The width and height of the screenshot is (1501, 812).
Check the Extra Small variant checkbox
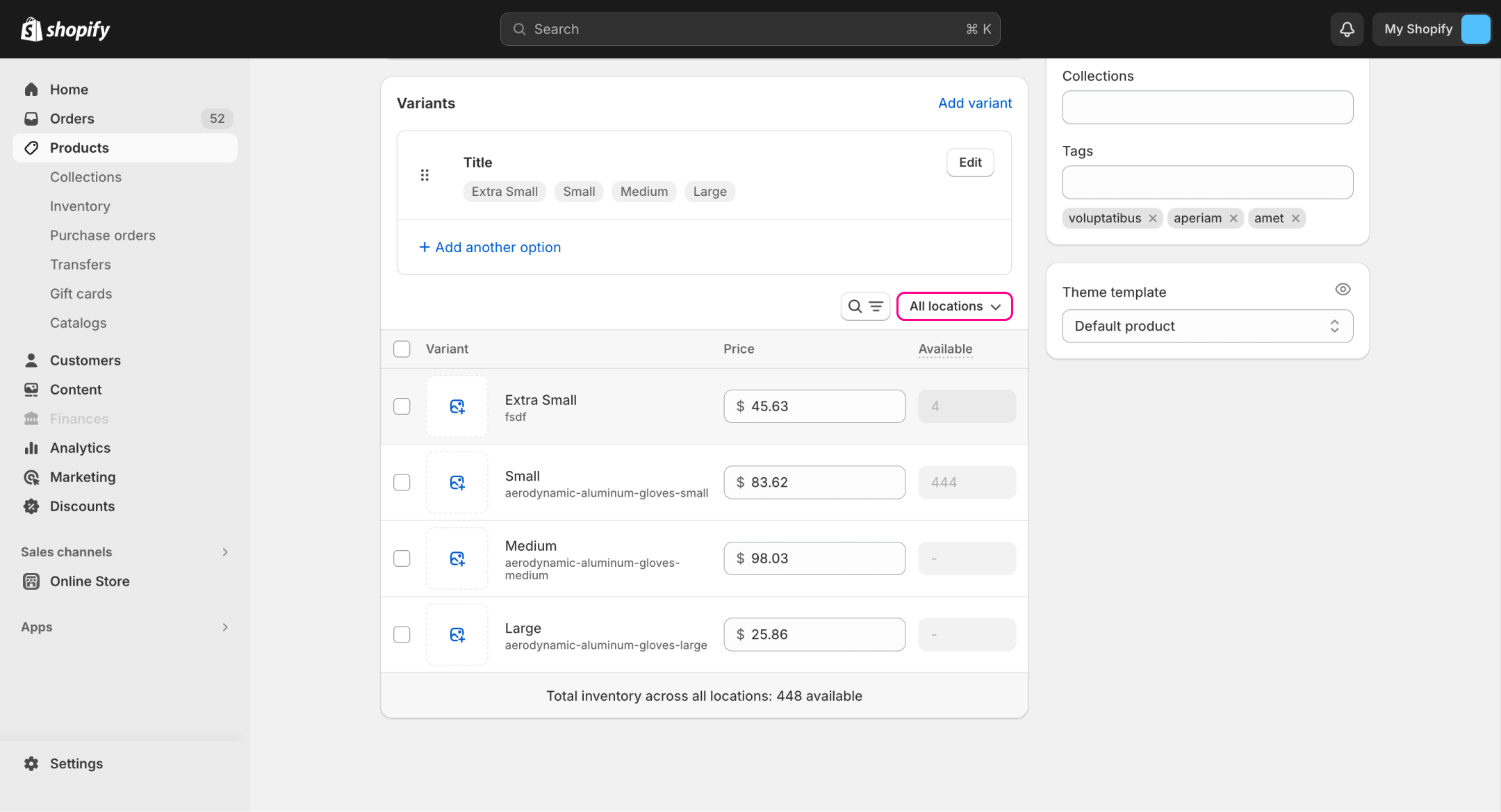pos(402,406)
